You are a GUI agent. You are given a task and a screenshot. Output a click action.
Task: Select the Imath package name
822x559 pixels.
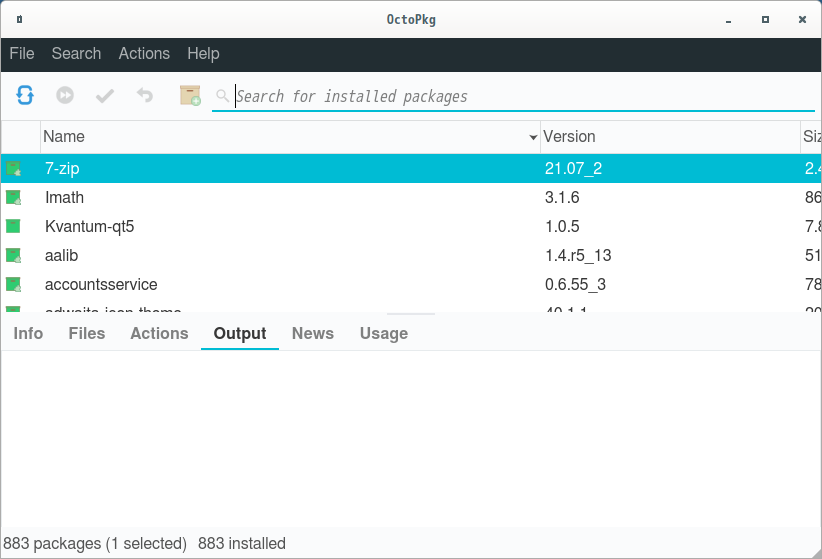pos(64,198)
